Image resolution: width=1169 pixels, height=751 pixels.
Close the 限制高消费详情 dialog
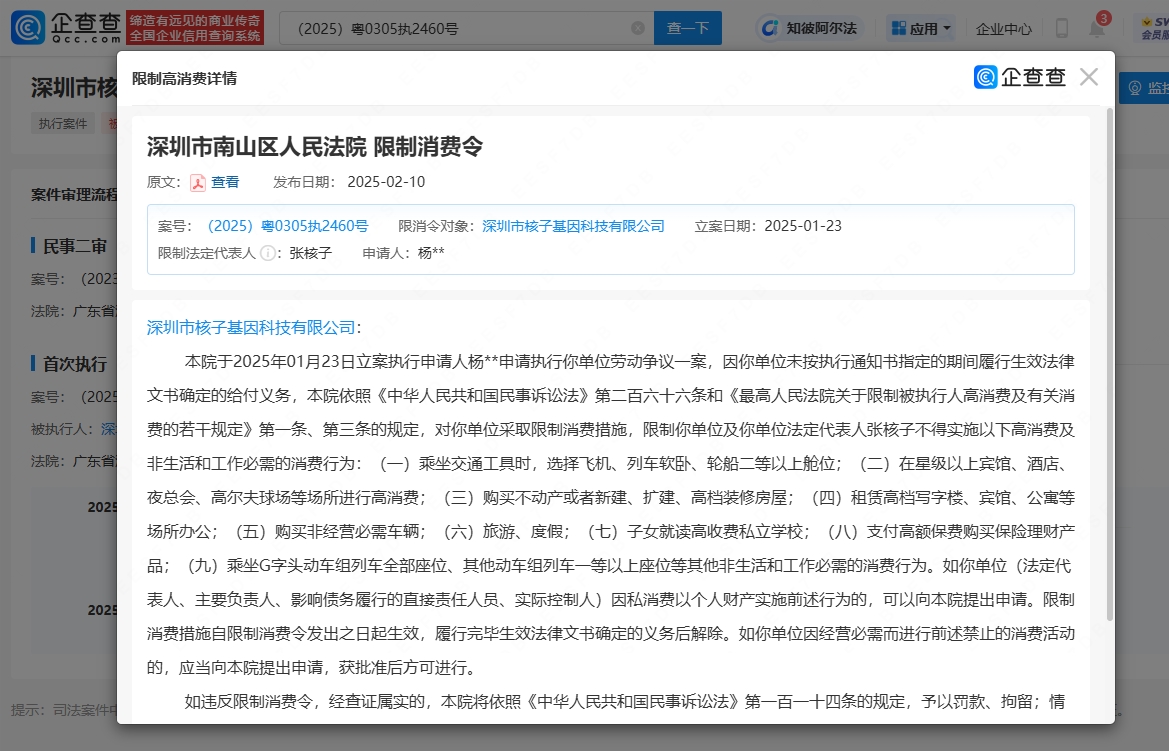point(1088,77)
